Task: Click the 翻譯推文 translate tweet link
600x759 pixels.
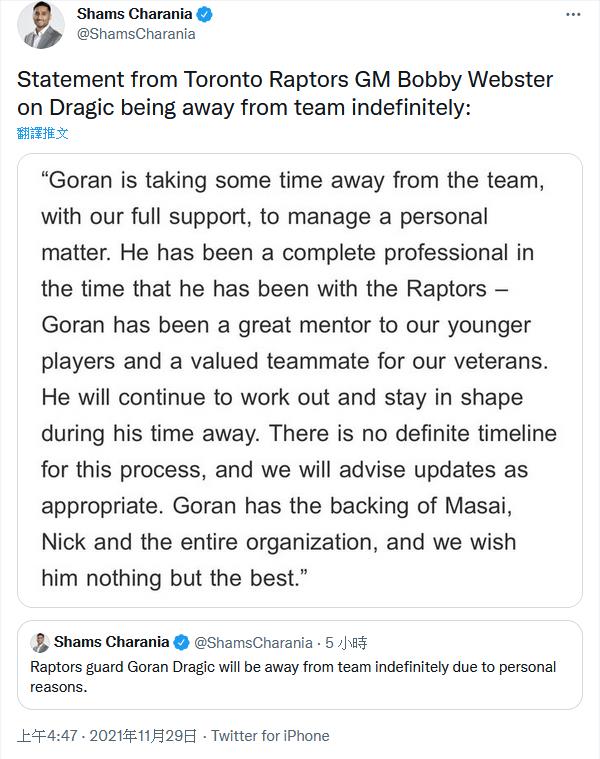Action: click(43, 133)
